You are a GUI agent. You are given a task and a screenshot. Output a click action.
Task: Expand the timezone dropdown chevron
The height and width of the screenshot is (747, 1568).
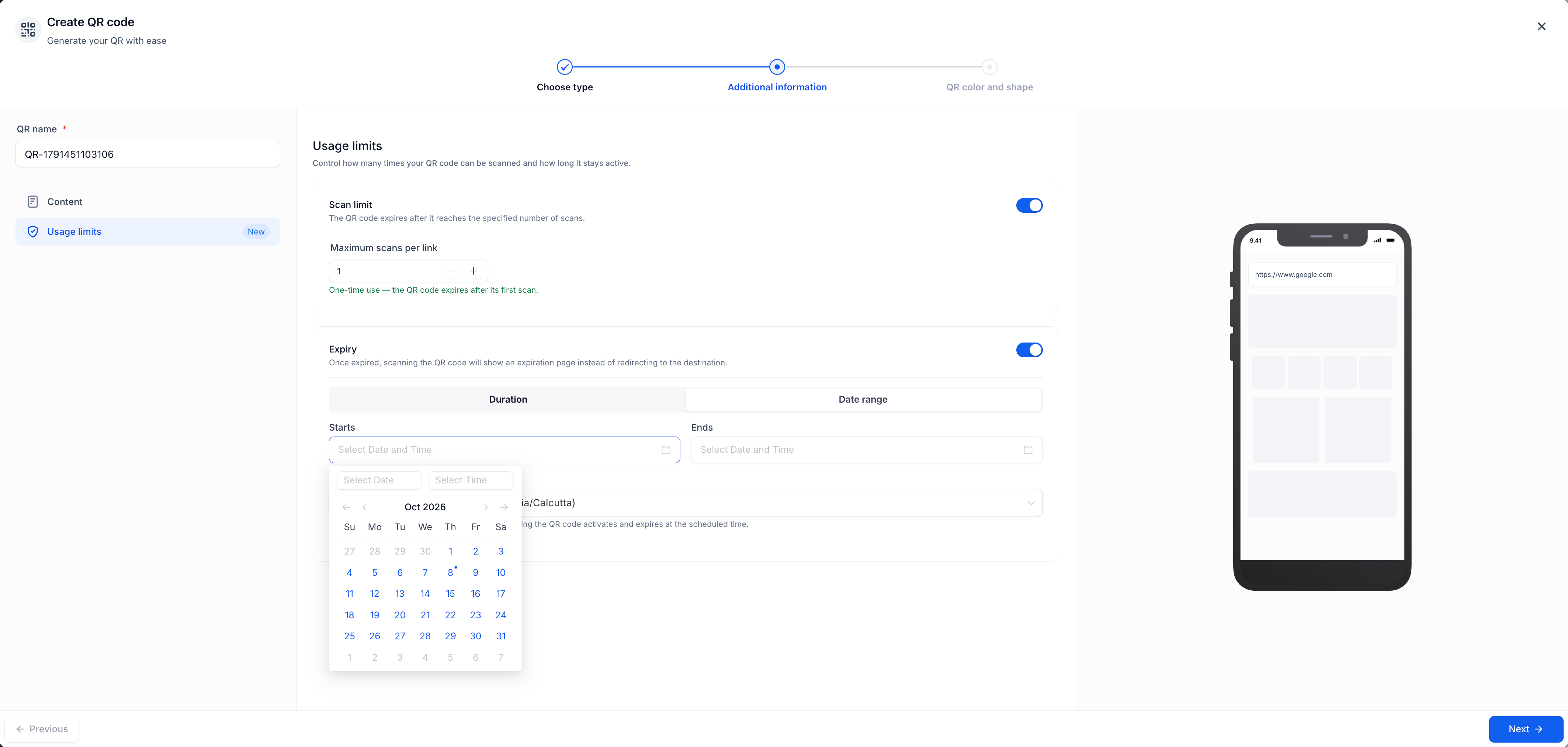[x=1031, y=503]
